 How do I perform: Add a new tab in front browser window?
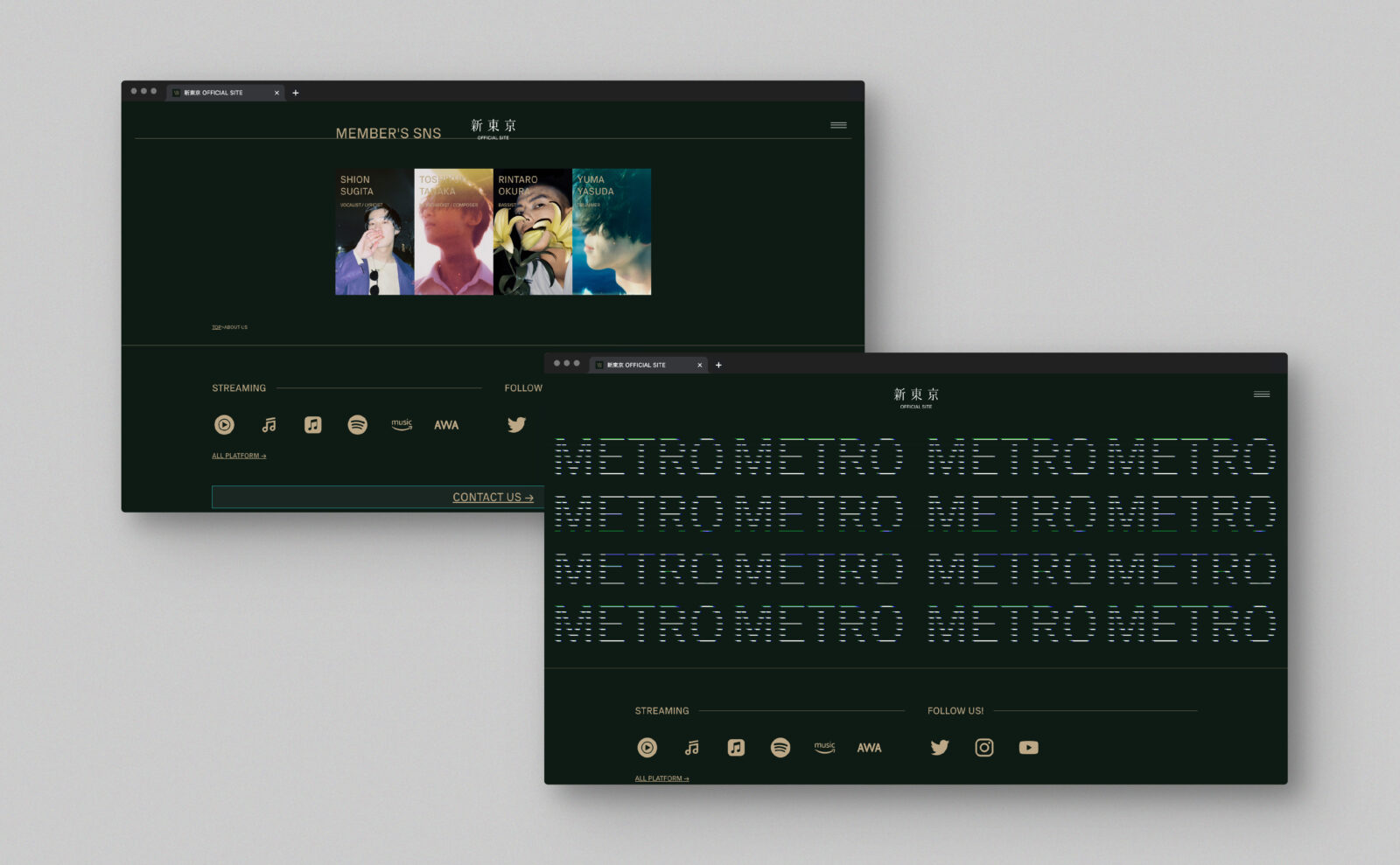(x=718, y=365)
